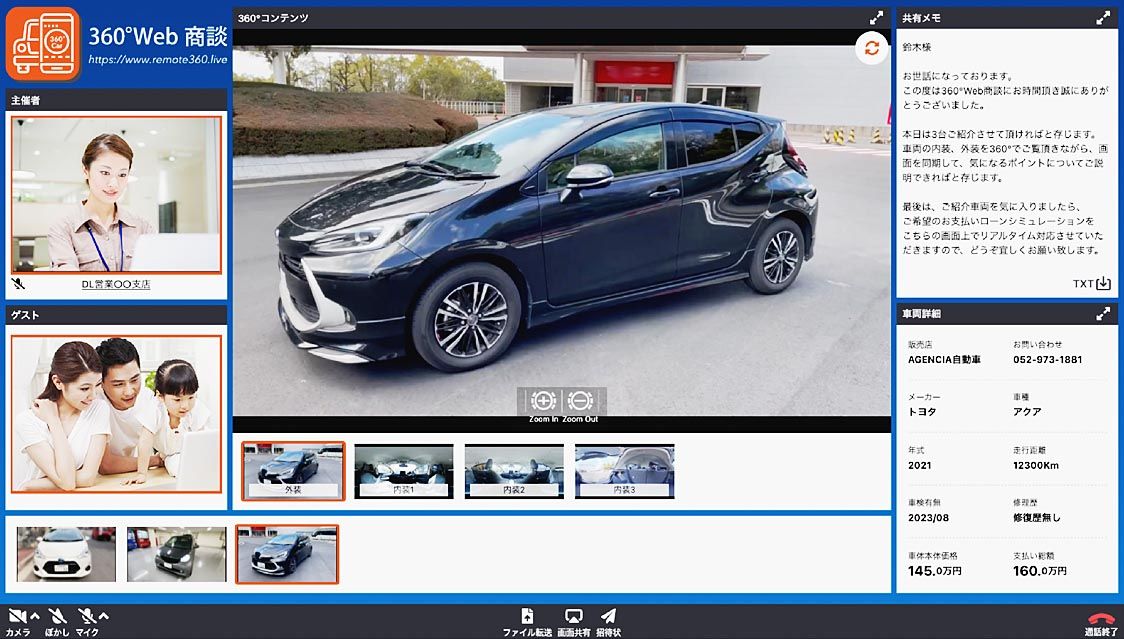Click the Zoom In magnifier icon
This screenshot has width=1124, height=639.
click(543, 401)
